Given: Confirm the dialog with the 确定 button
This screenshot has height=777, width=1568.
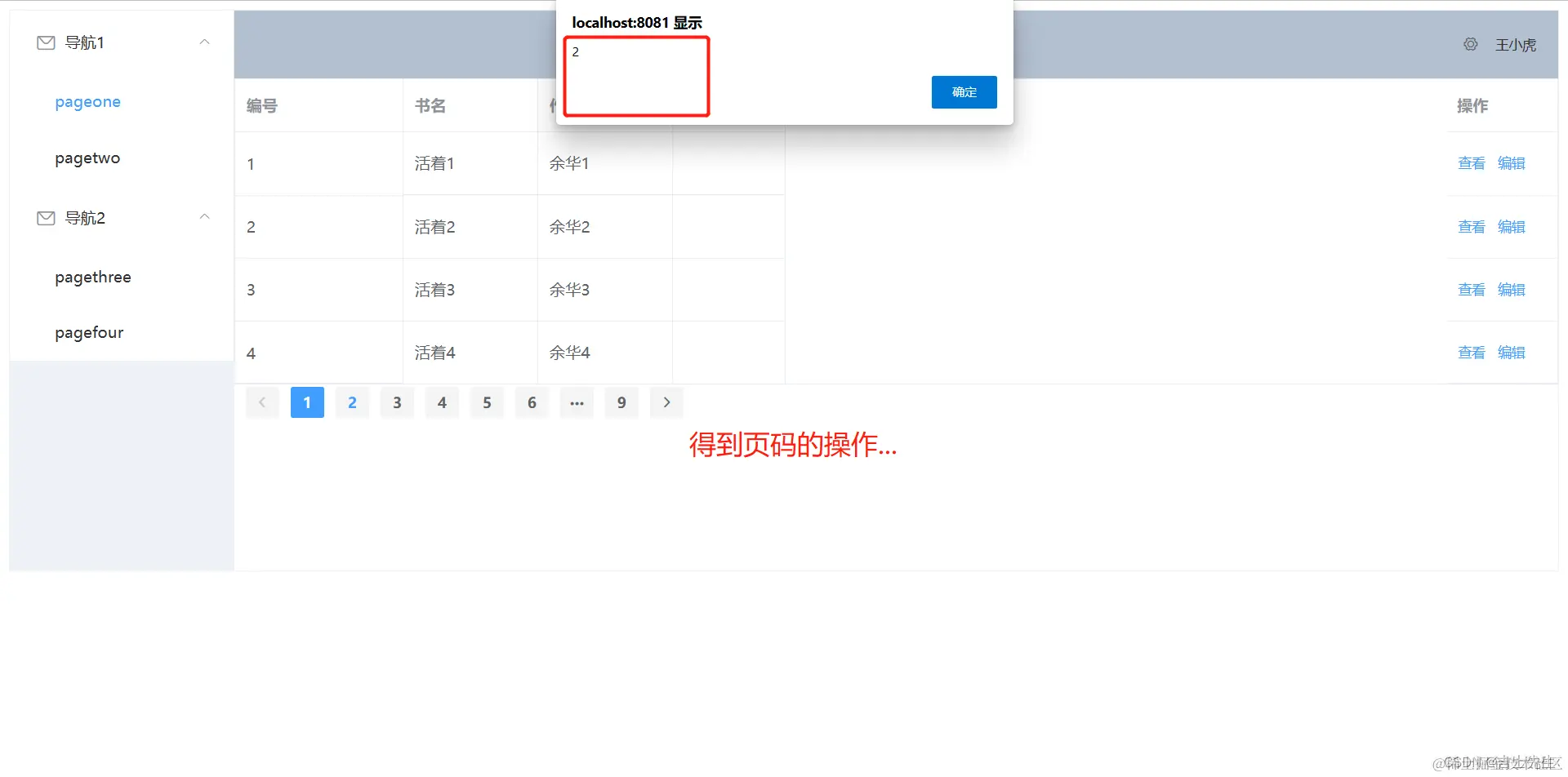Looking at the screenshot, I should click(964, 92).
